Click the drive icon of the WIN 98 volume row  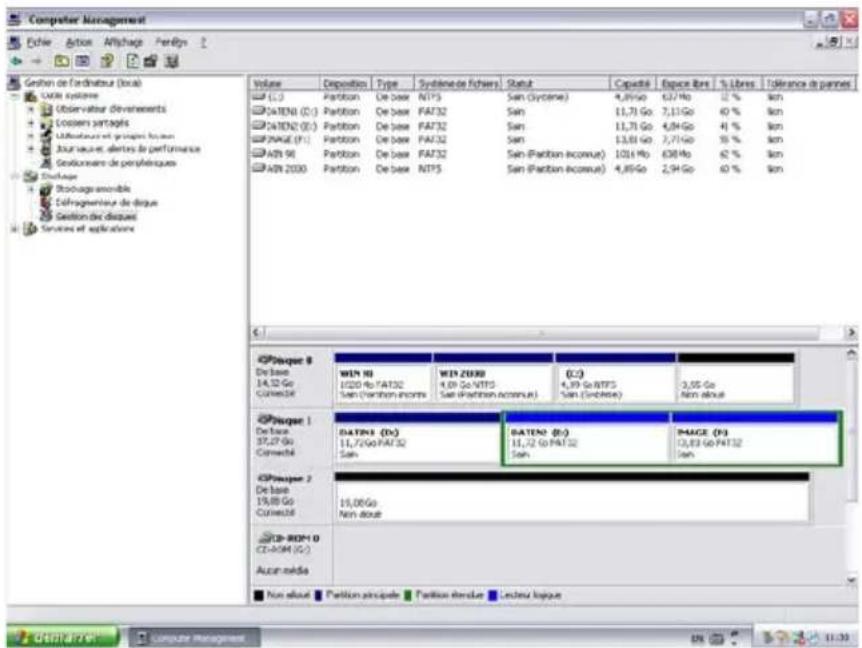(258, 154)
